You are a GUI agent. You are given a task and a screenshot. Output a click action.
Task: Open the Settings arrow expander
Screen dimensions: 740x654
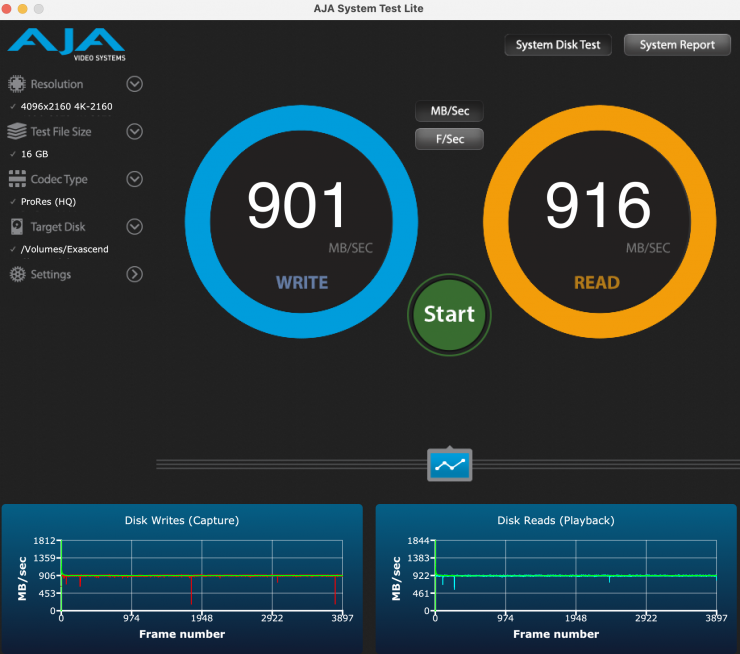coord(134,274)
